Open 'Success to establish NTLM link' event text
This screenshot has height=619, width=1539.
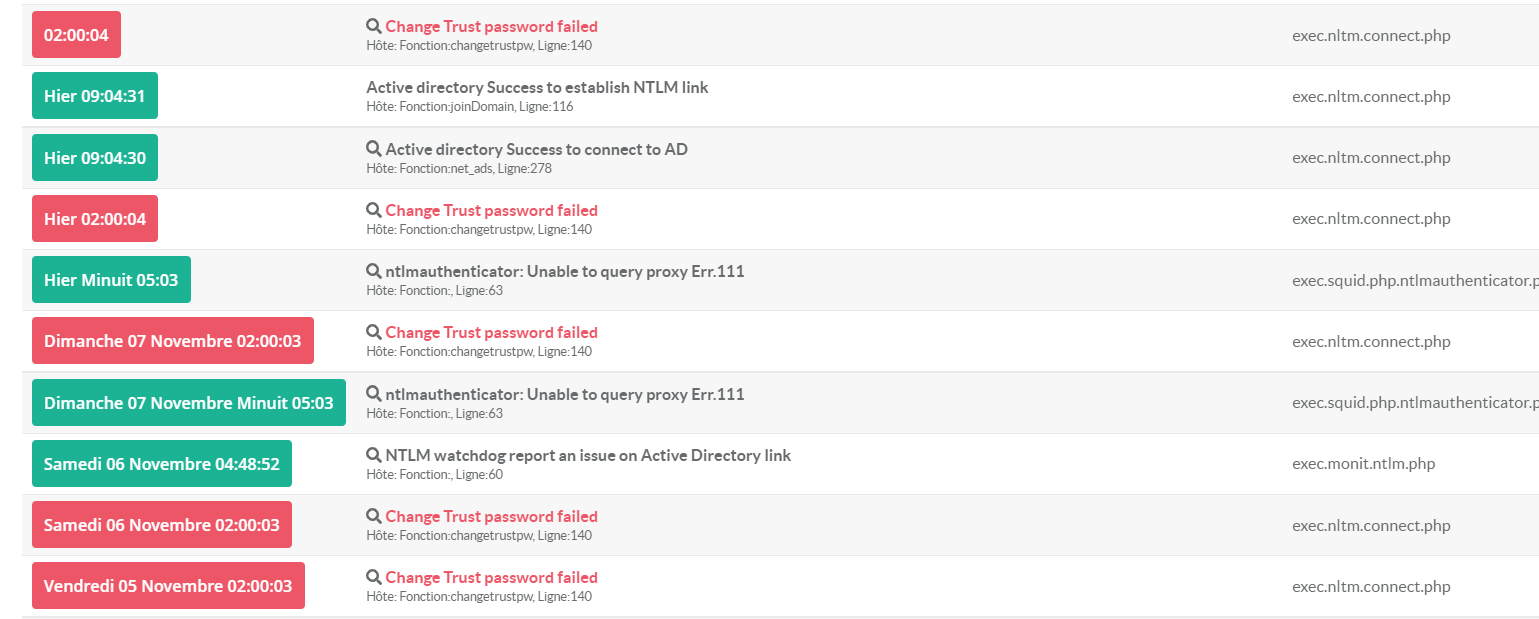click(537, 88)
